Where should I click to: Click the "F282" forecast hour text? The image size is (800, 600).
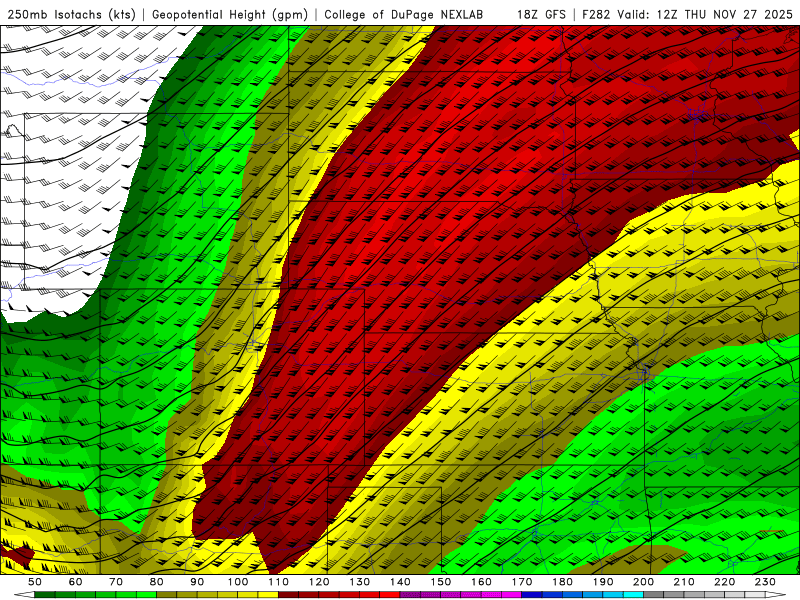(x=596, y=15)
